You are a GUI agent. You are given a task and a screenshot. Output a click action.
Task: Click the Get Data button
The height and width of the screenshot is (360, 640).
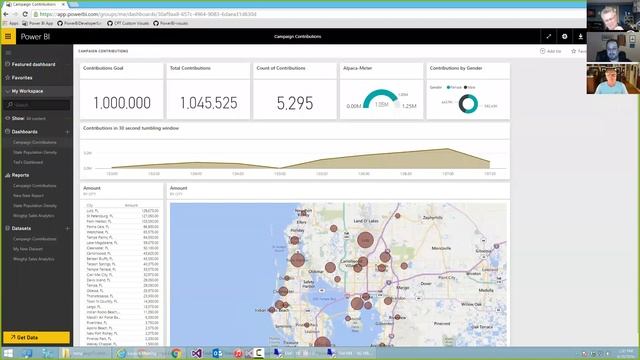click(36, 338)
